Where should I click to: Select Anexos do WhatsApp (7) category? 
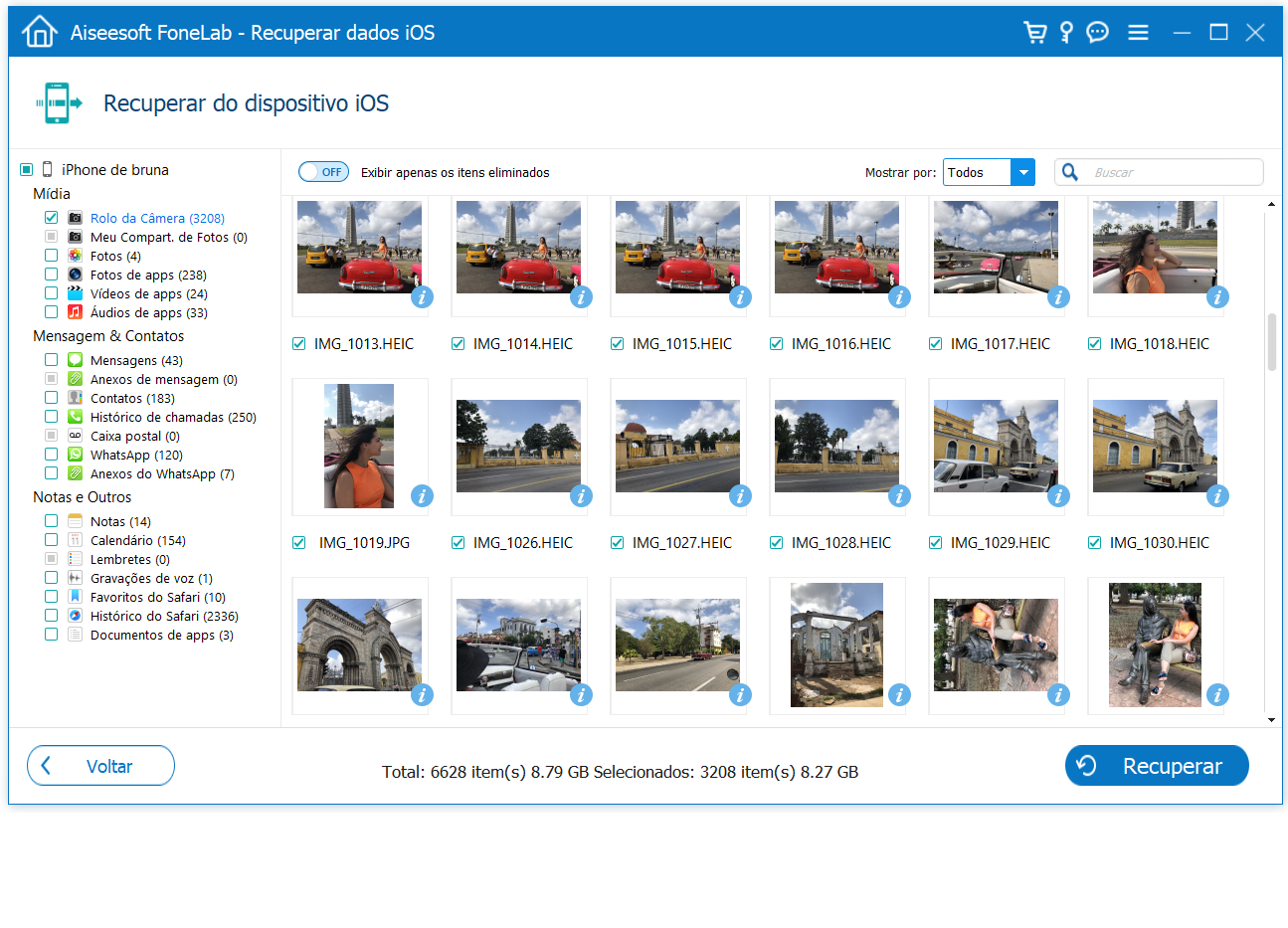162,474
